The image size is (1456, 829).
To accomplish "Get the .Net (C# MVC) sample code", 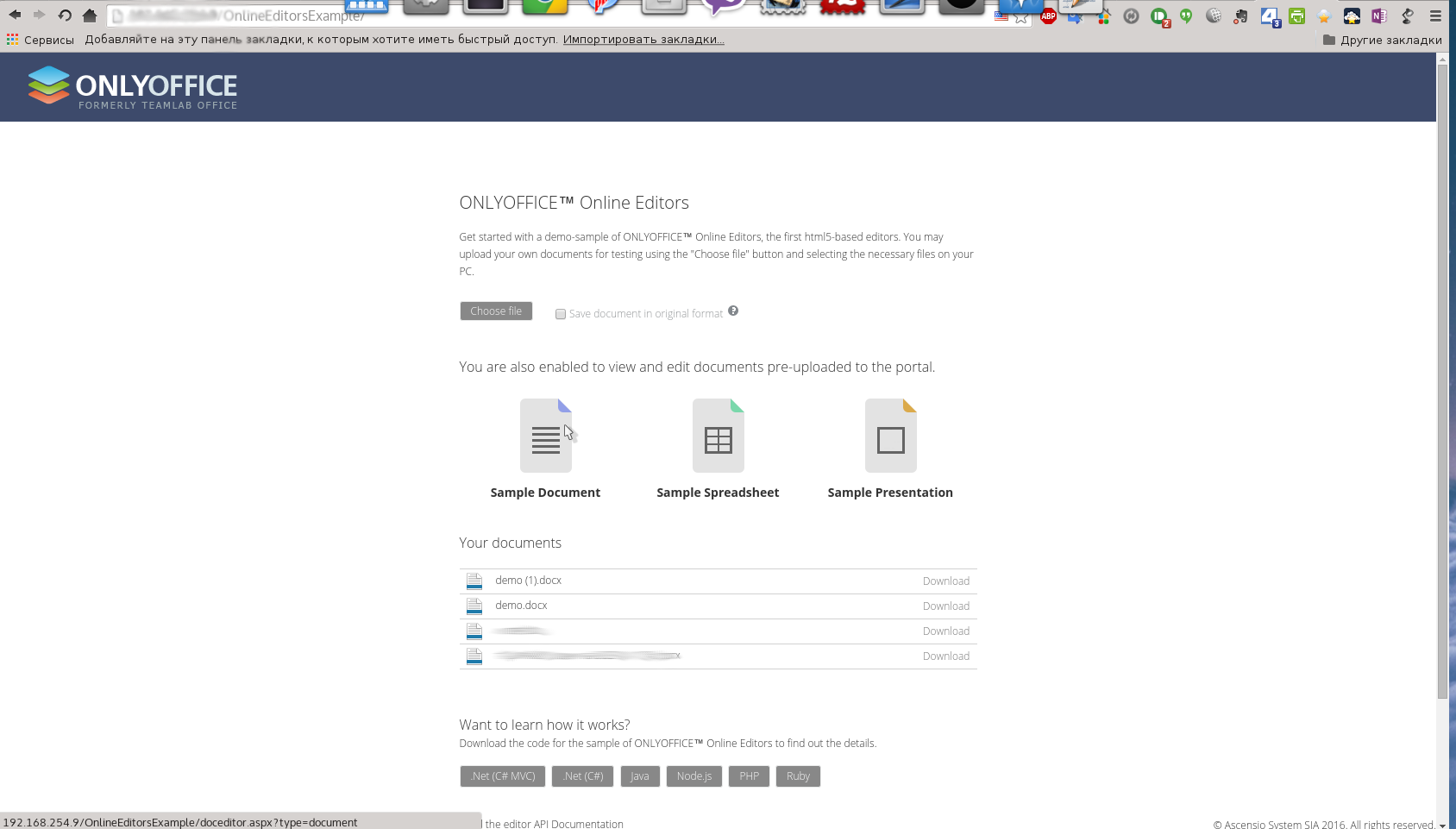I will 503,776.
